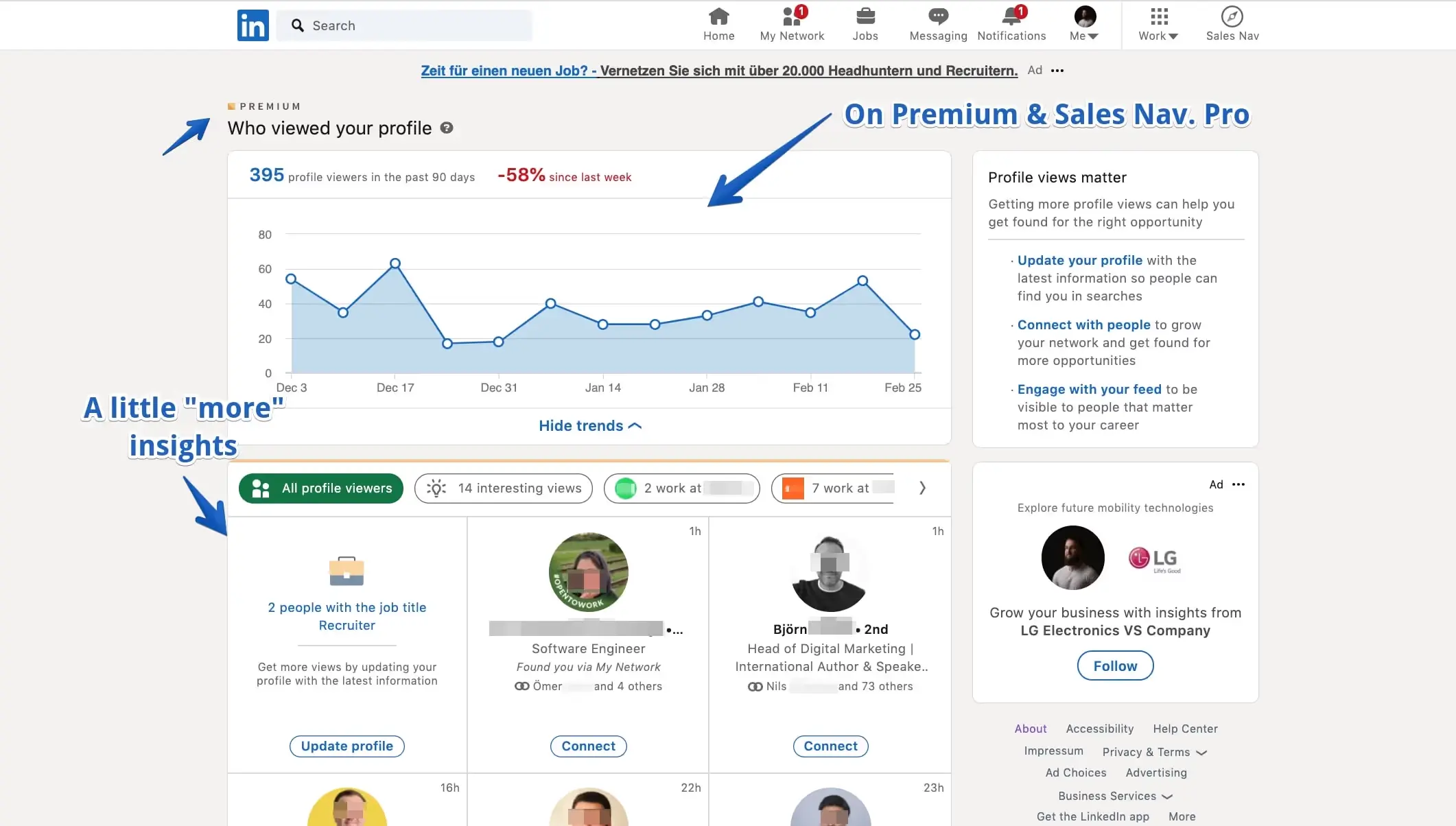Viewport: 1456px width, 826px height.
Task: Click the search magnifier icon
Action: tap(298, 25)
